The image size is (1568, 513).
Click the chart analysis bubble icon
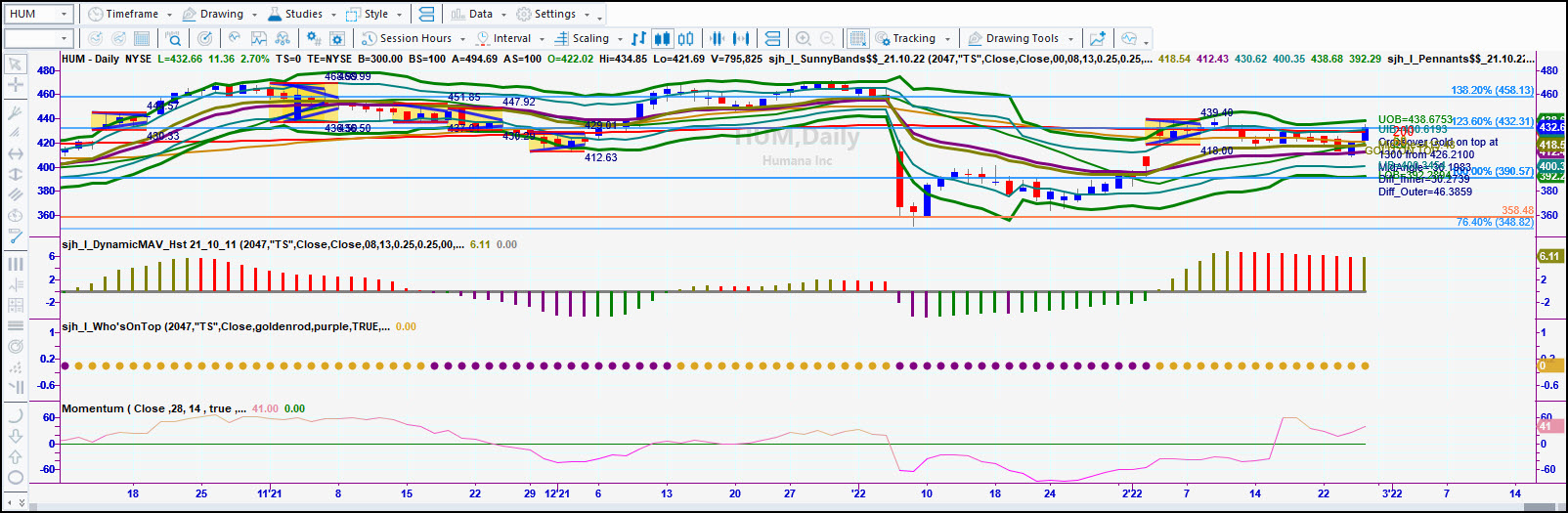click(x=1129, y=38)
